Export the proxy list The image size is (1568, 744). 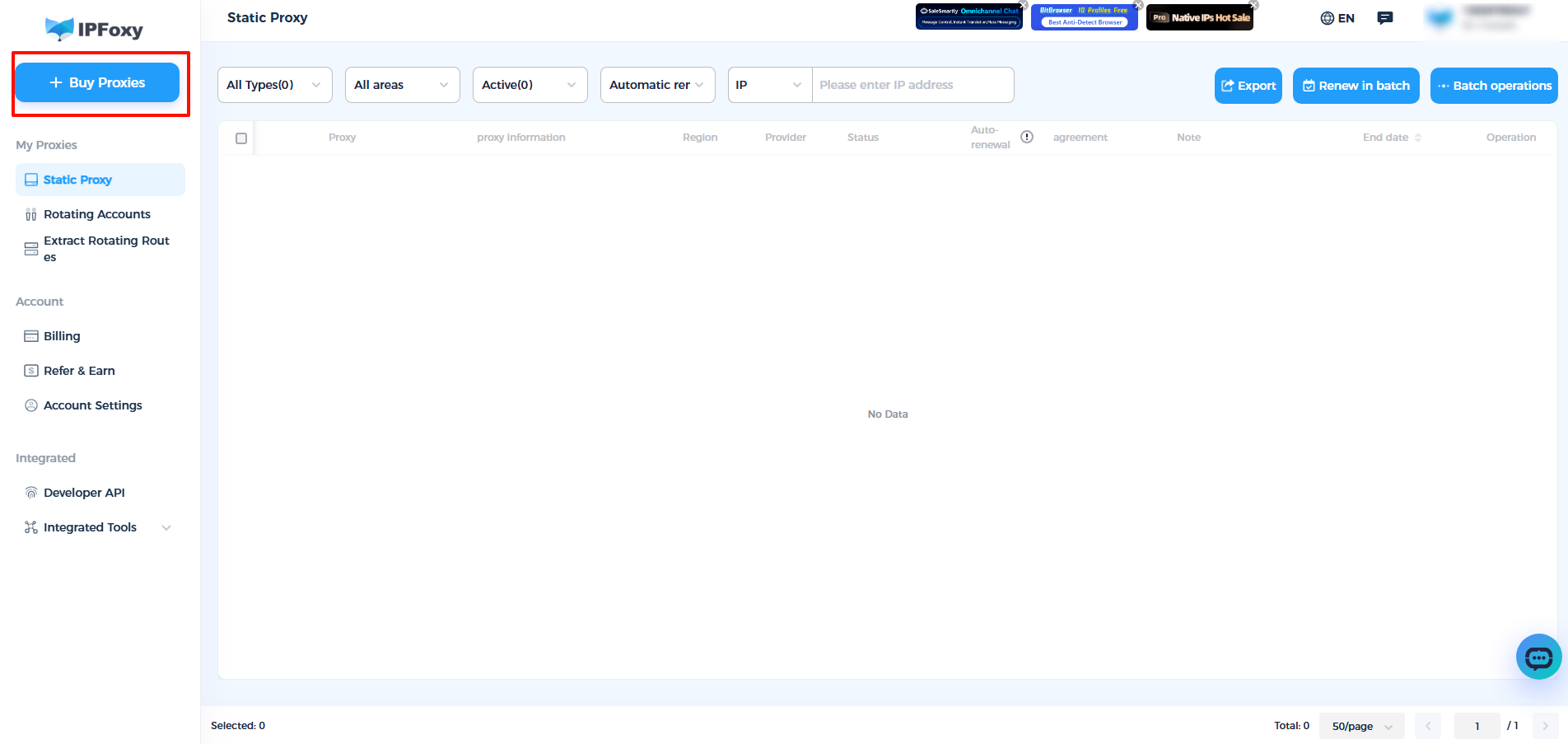(1248, 85)
